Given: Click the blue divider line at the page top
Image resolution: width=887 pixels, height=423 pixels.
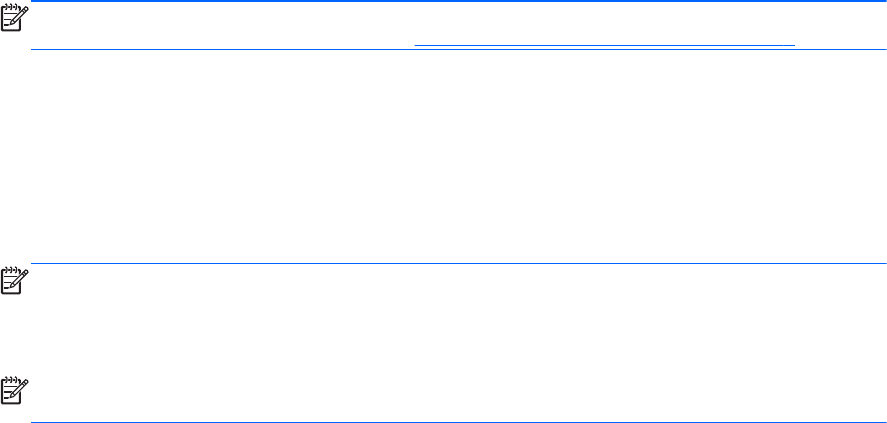Looking at the screenshot, I should pyautogui.click(x=443, y=2).
